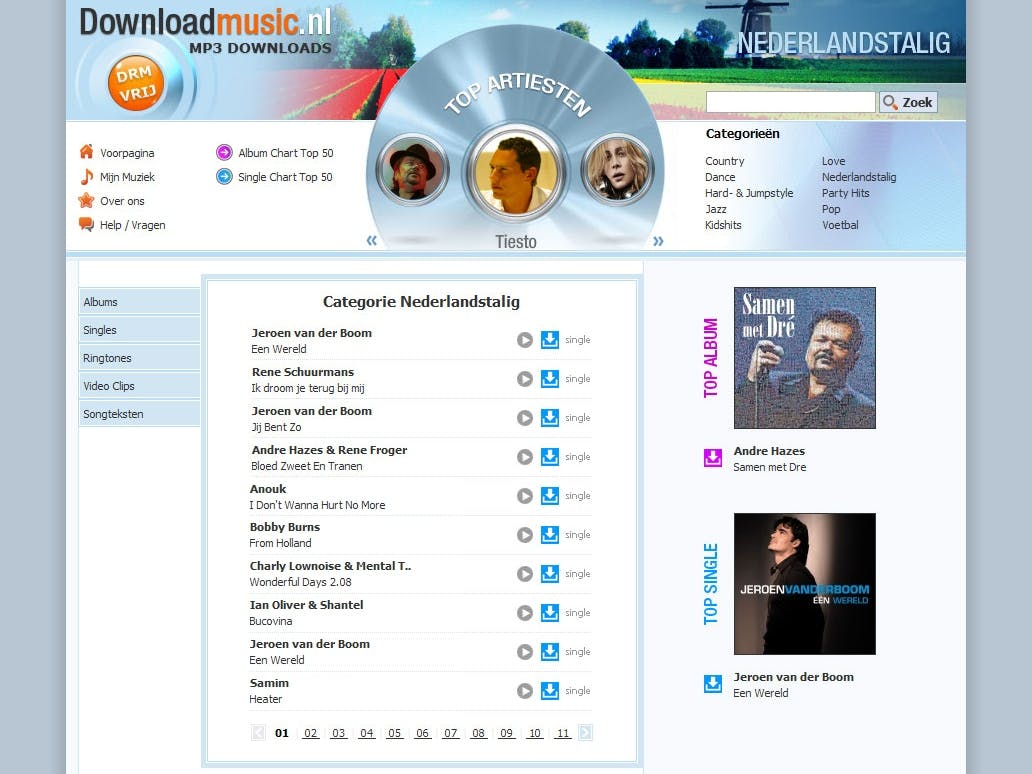This screenshot has width=1032, height=774.
Task: Browse the Pop category
Action: click(x=831, y=209)
